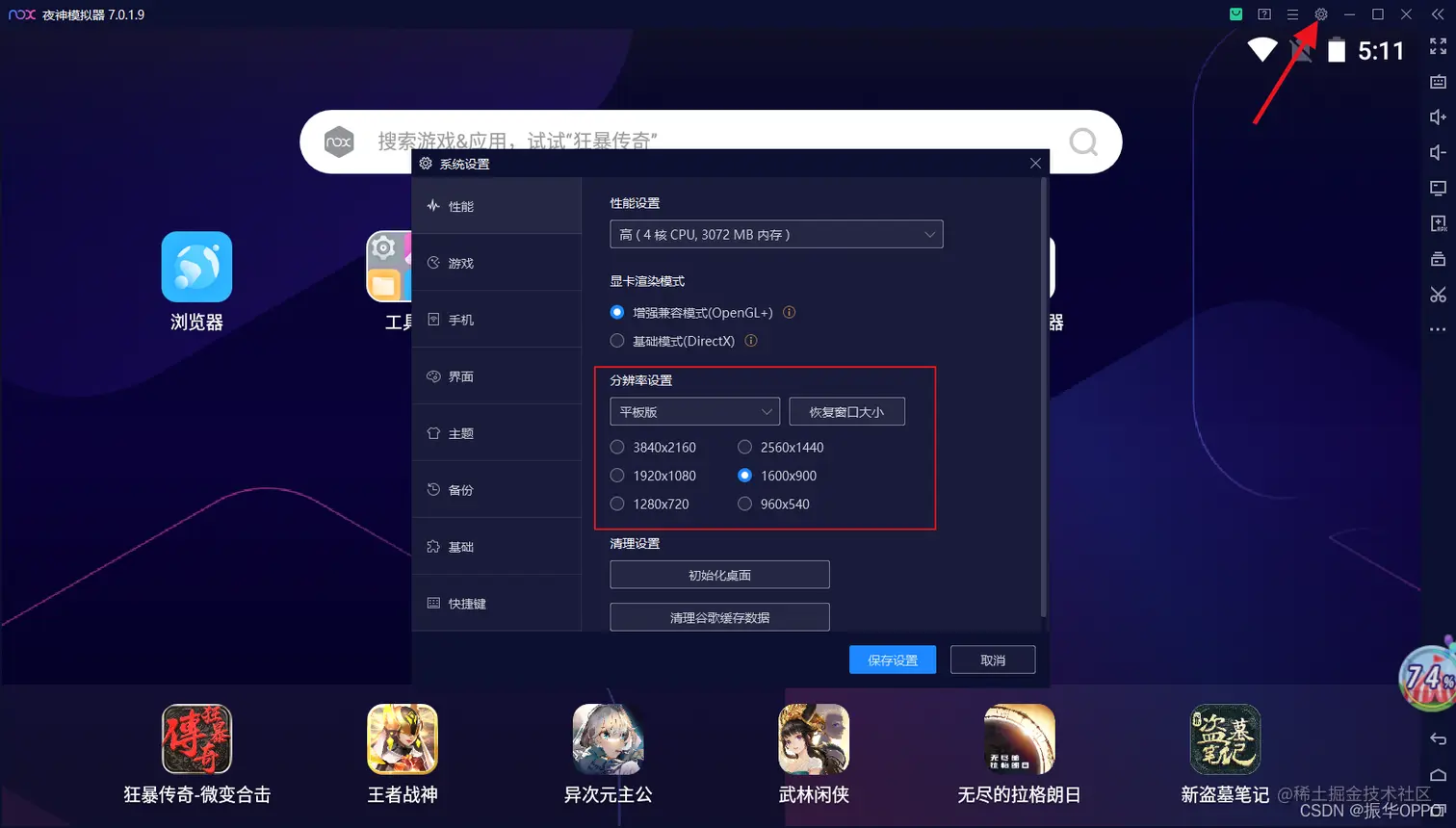The image size is (1456, 828).
Task: Expand the 平板版 resolution type dropdown
Action: coord(694,411)
